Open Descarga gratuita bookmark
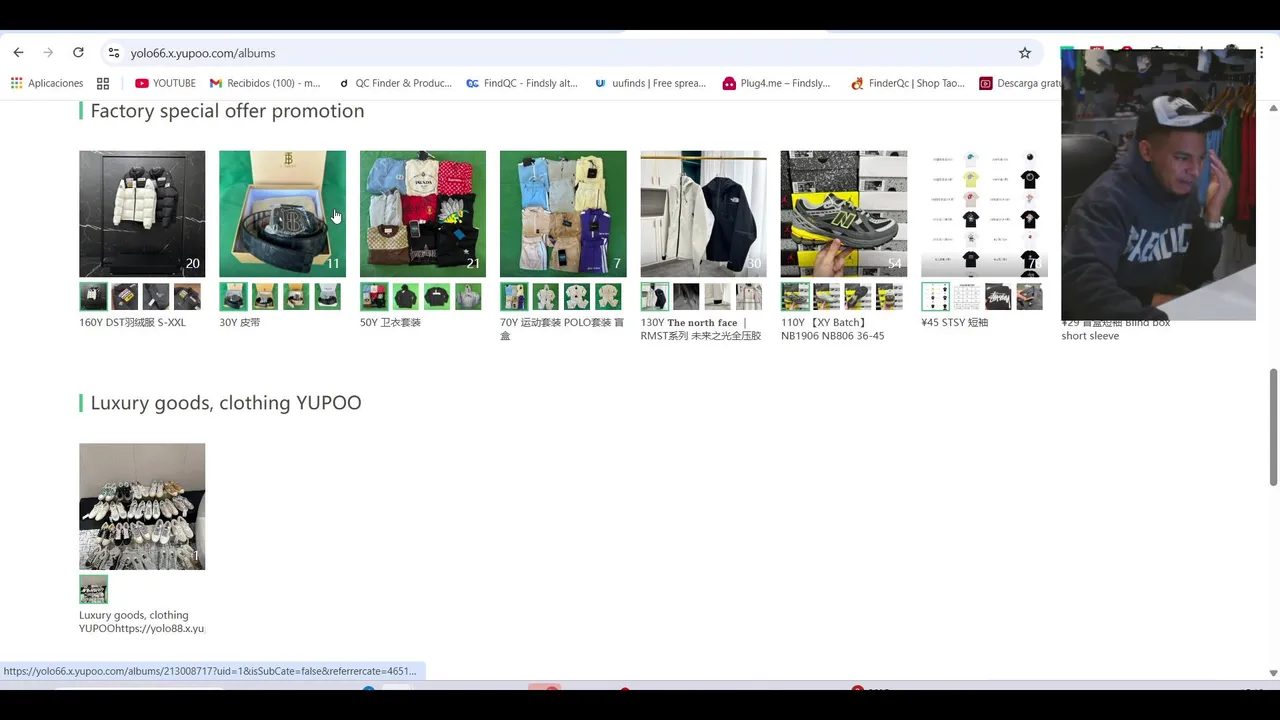This screenshot has width=1280, height=720. click(x=1020, y=83)
